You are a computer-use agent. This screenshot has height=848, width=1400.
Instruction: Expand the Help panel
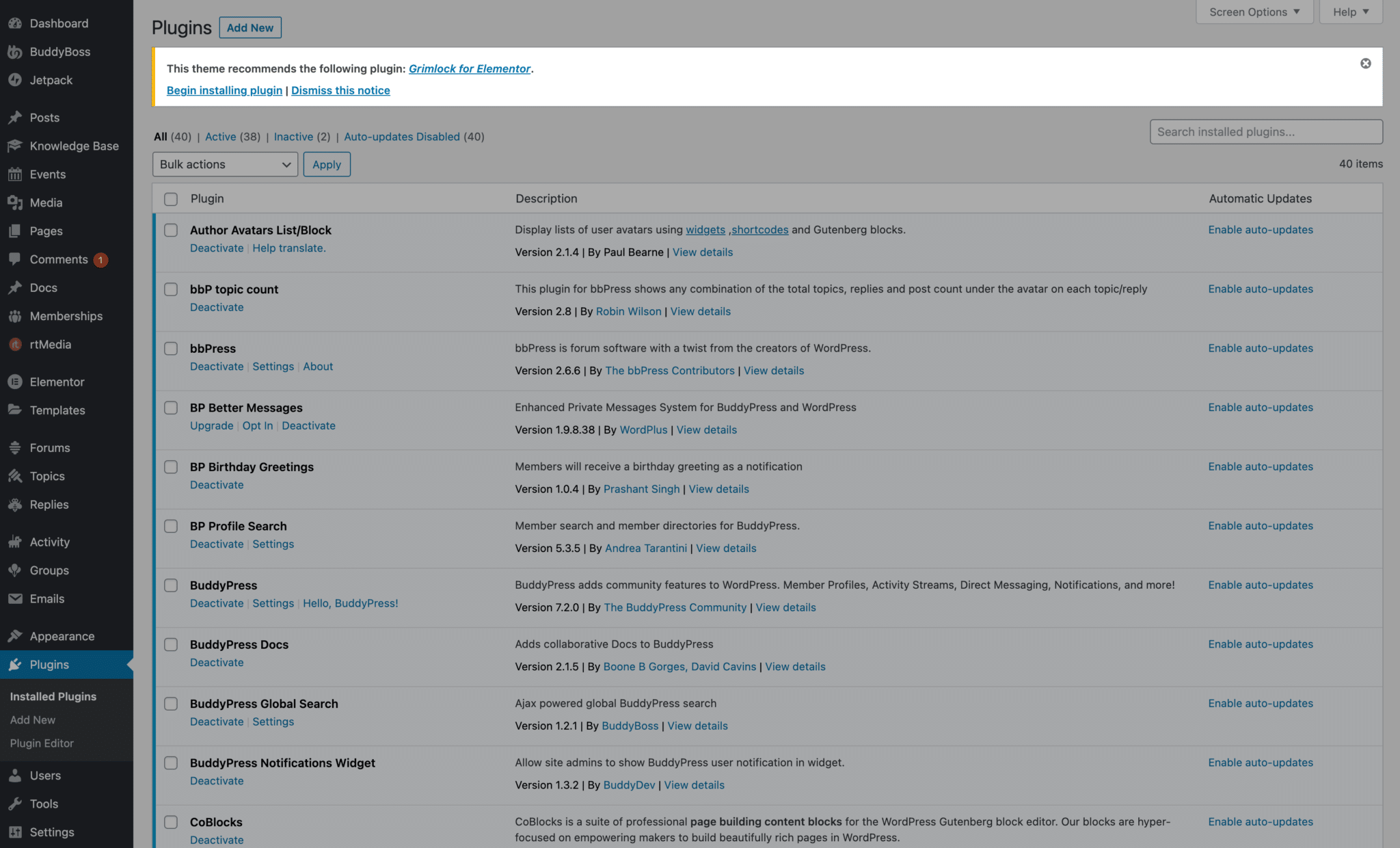coord(1351,12)
